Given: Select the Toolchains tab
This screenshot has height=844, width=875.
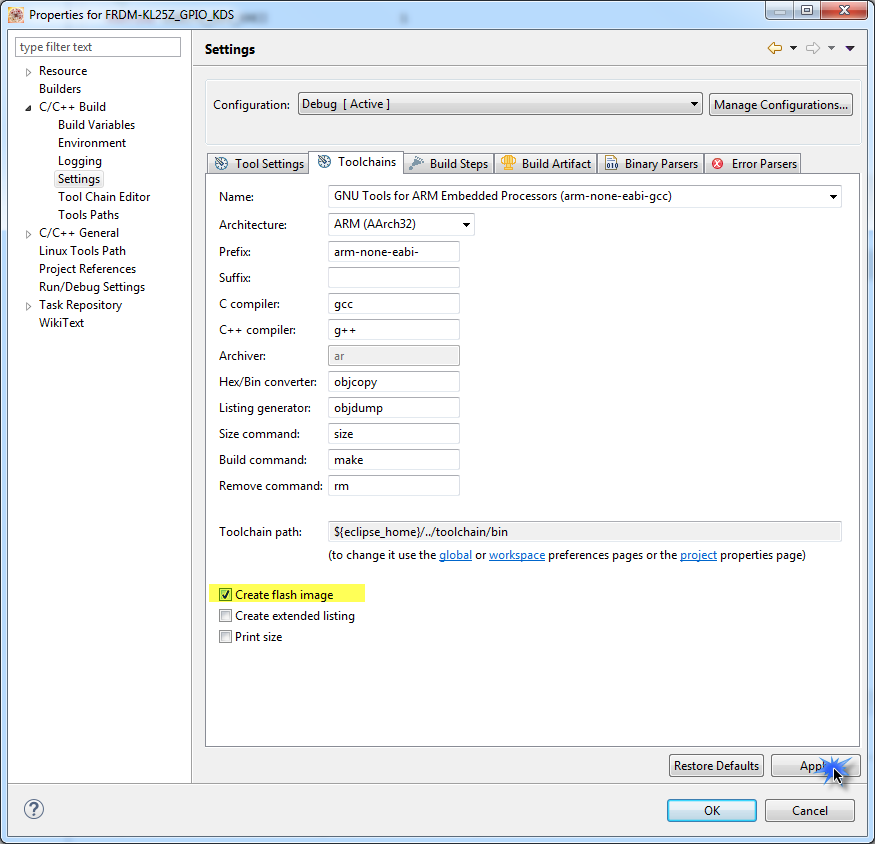Looking at the screenshot, I should [356, 162].
